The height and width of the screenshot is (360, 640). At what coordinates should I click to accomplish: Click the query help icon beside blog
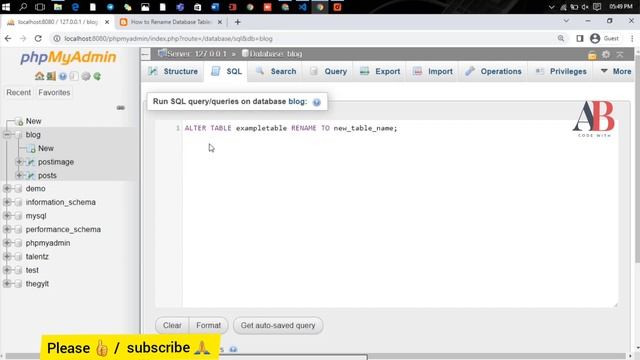(316, 102)
